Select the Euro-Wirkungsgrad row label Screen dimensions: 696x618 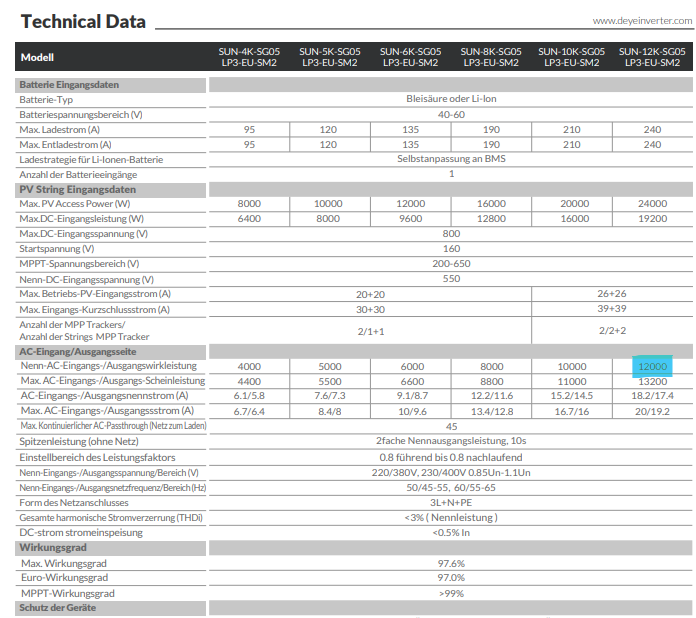coord(64,578)
